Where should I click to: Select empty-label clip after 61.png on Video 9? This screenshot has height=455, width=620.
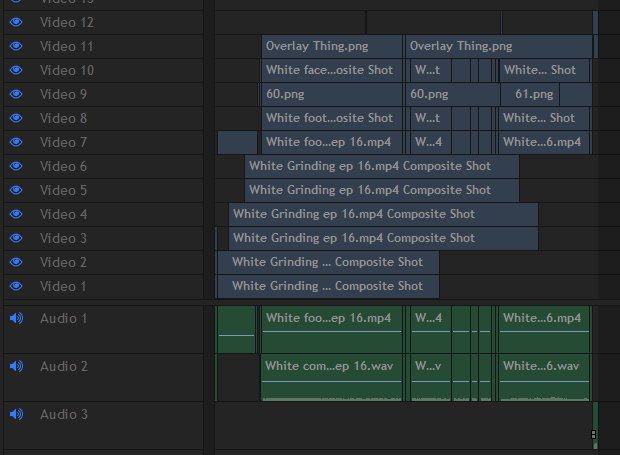tap(576, 94)
